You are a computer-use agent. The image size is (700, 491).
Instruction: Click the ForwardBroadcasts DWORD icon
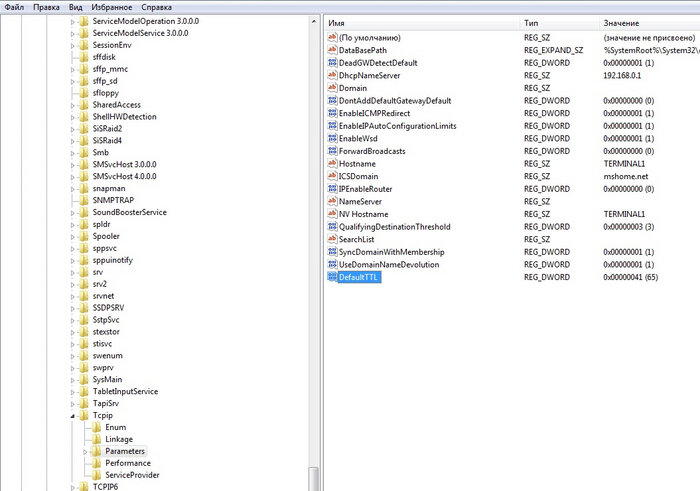click(332, 151)
